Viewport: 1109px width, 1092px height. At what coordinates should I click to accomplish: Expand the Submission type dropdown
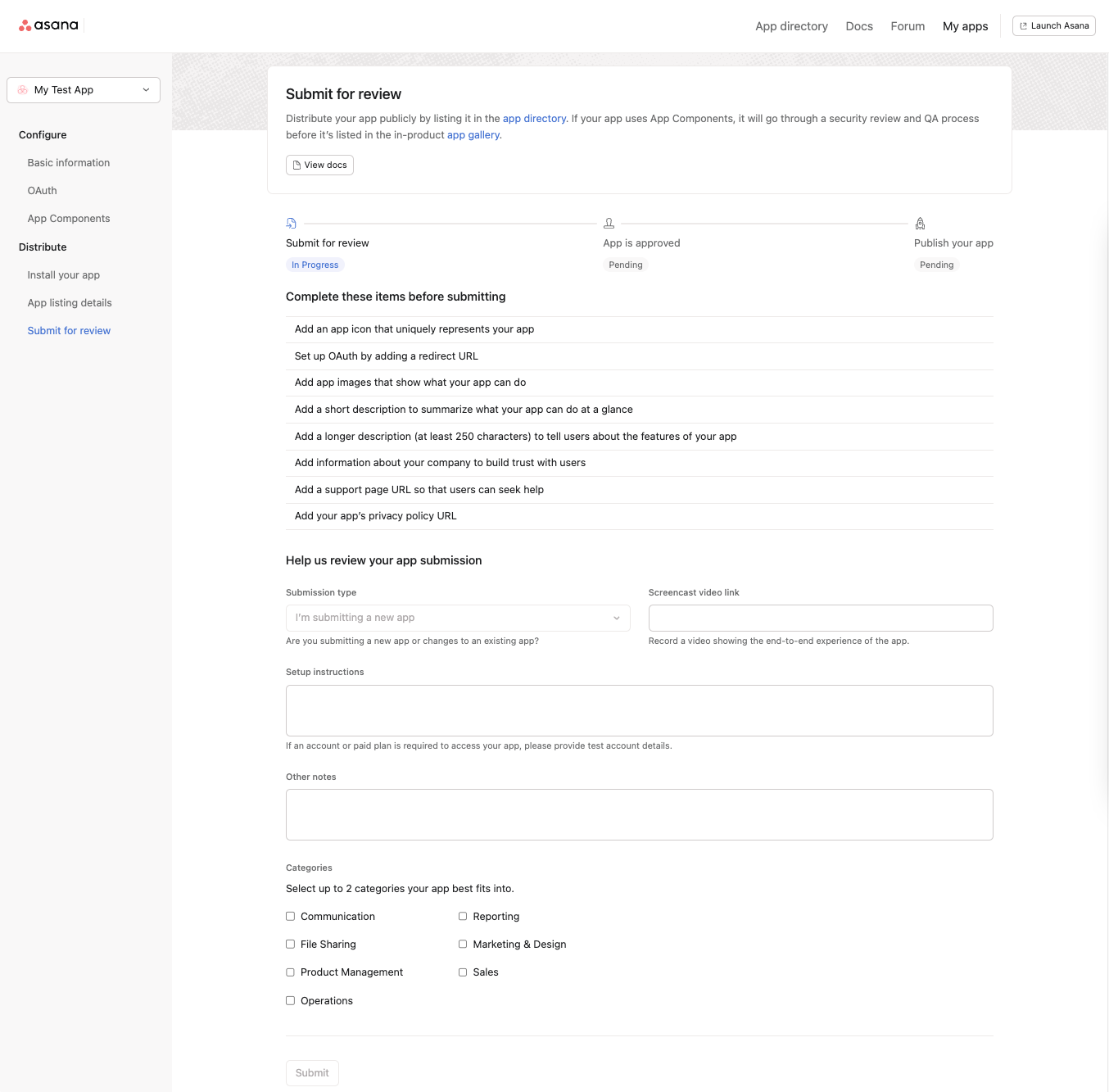458,618
